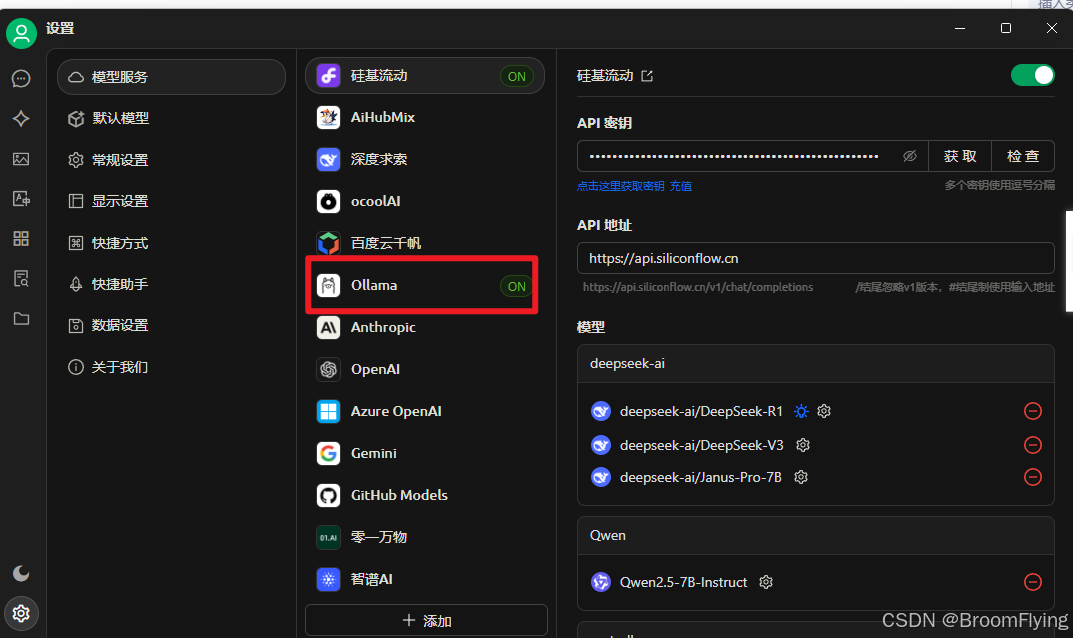Select 百度云千帆 provider
This screenshot has height=638, width=1073.
pyautogui.click(x=424, y=243)
